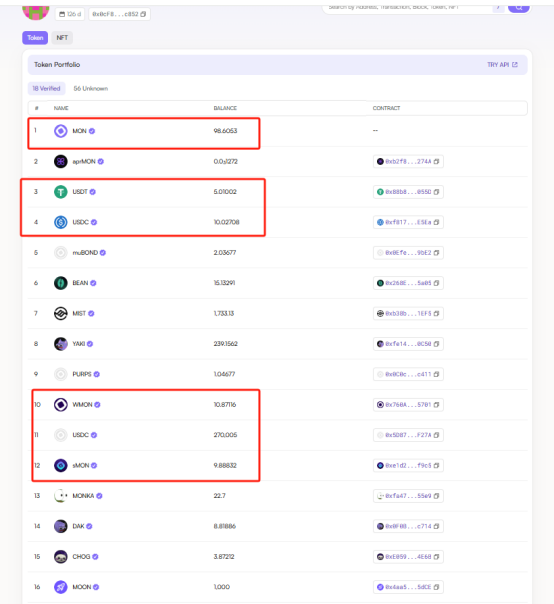Click the muBOND token name
This screenshot has width=554, height=604.
(x=85, y=253)
